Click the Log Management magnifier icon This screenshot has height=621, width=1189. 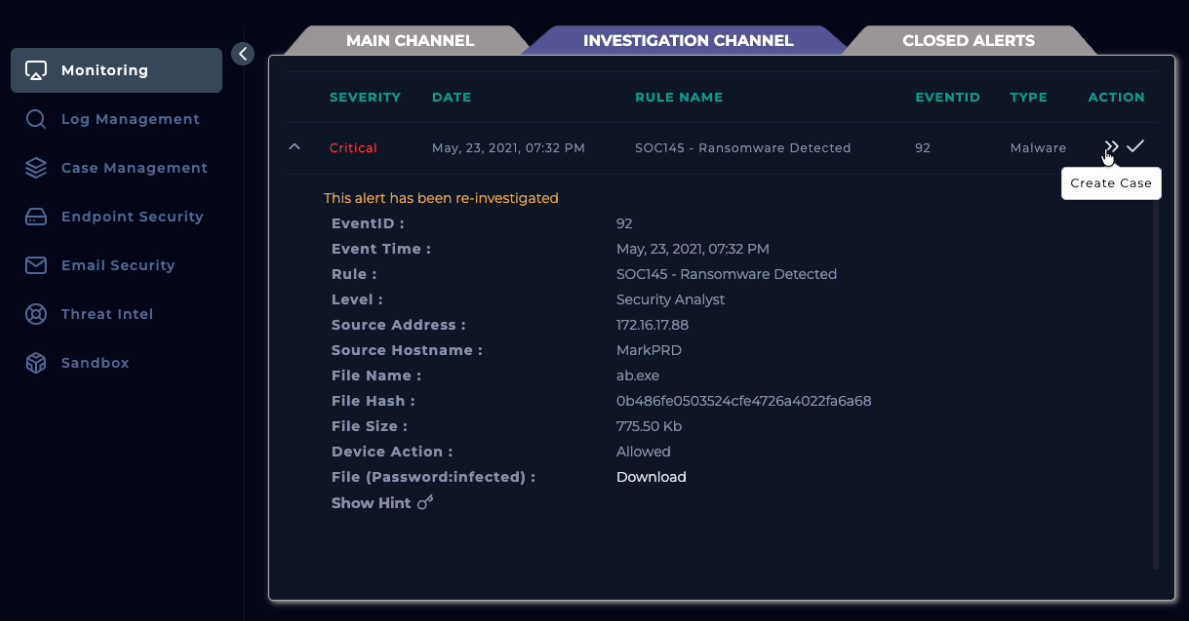coord(36,120)
